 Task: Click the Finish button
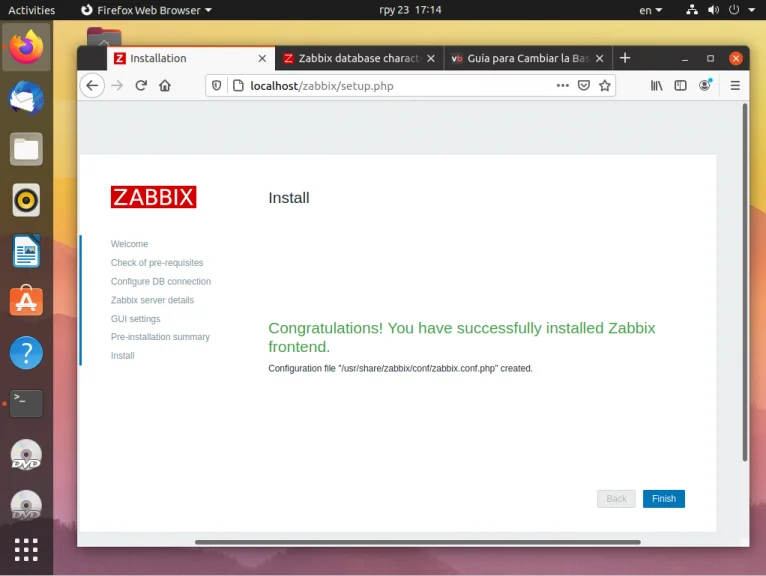pyautogui.click(x=663, y=499)
